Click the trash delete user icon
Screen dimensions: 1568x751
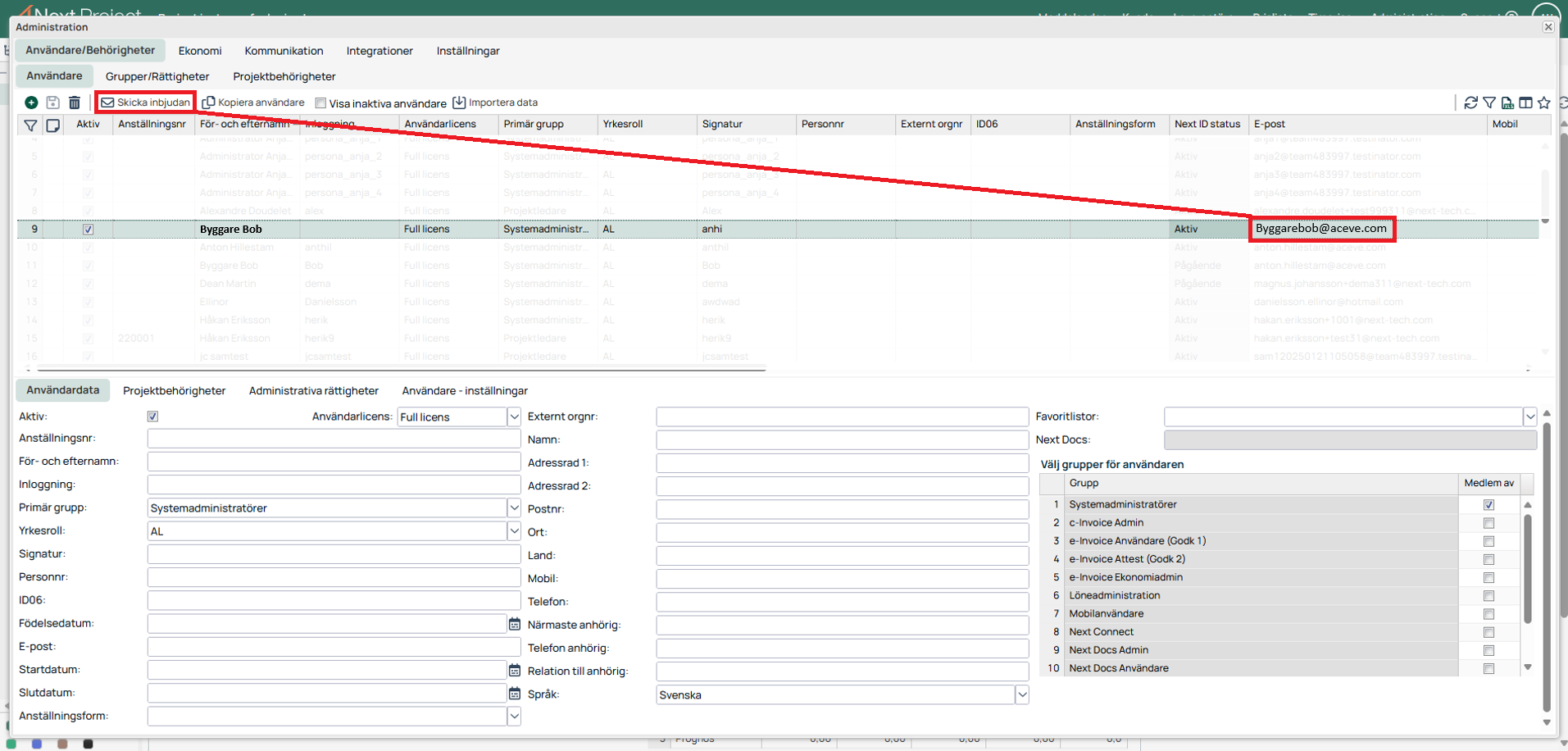coord(75,102)
